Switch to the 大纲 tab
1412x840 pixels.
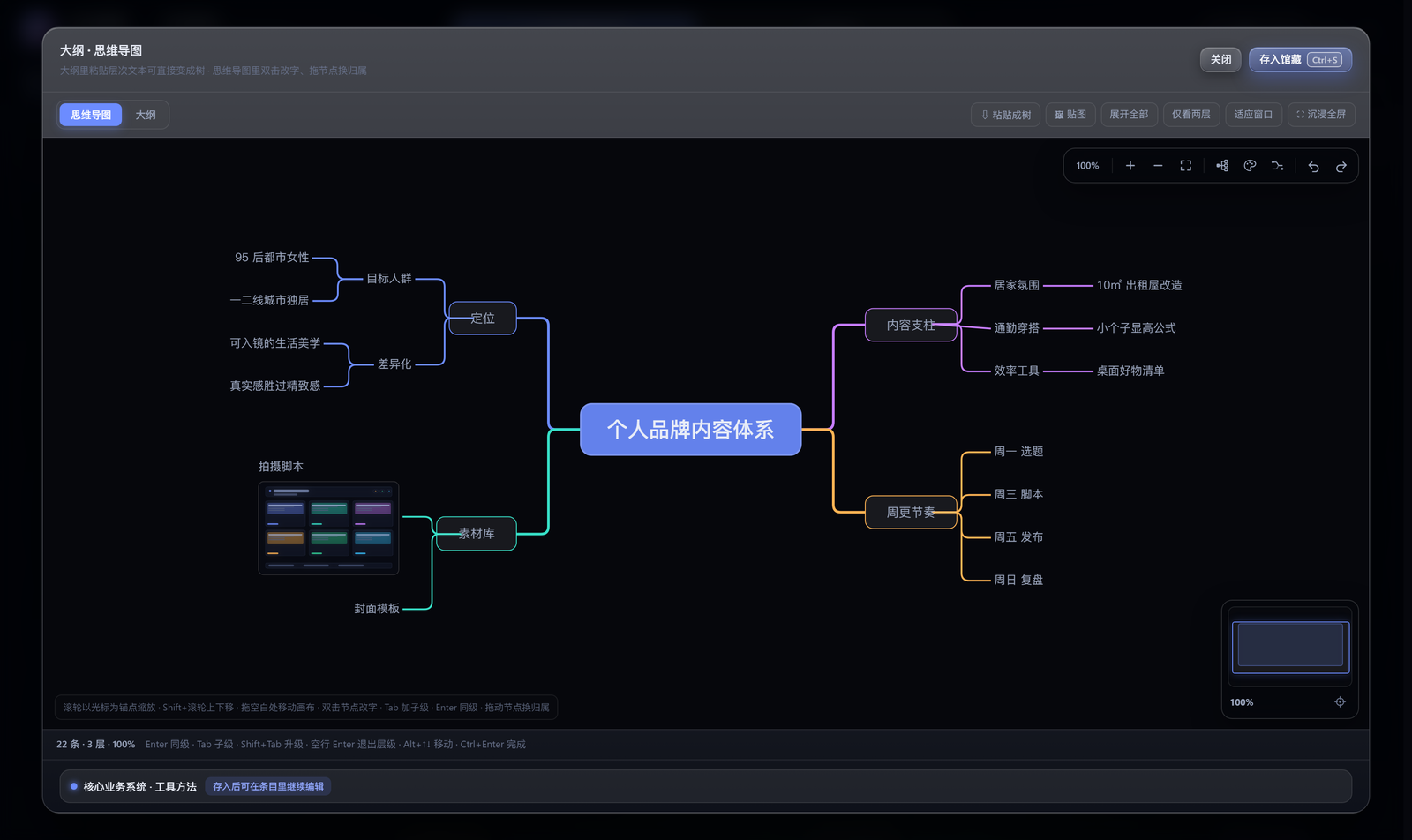pos(146,115)
